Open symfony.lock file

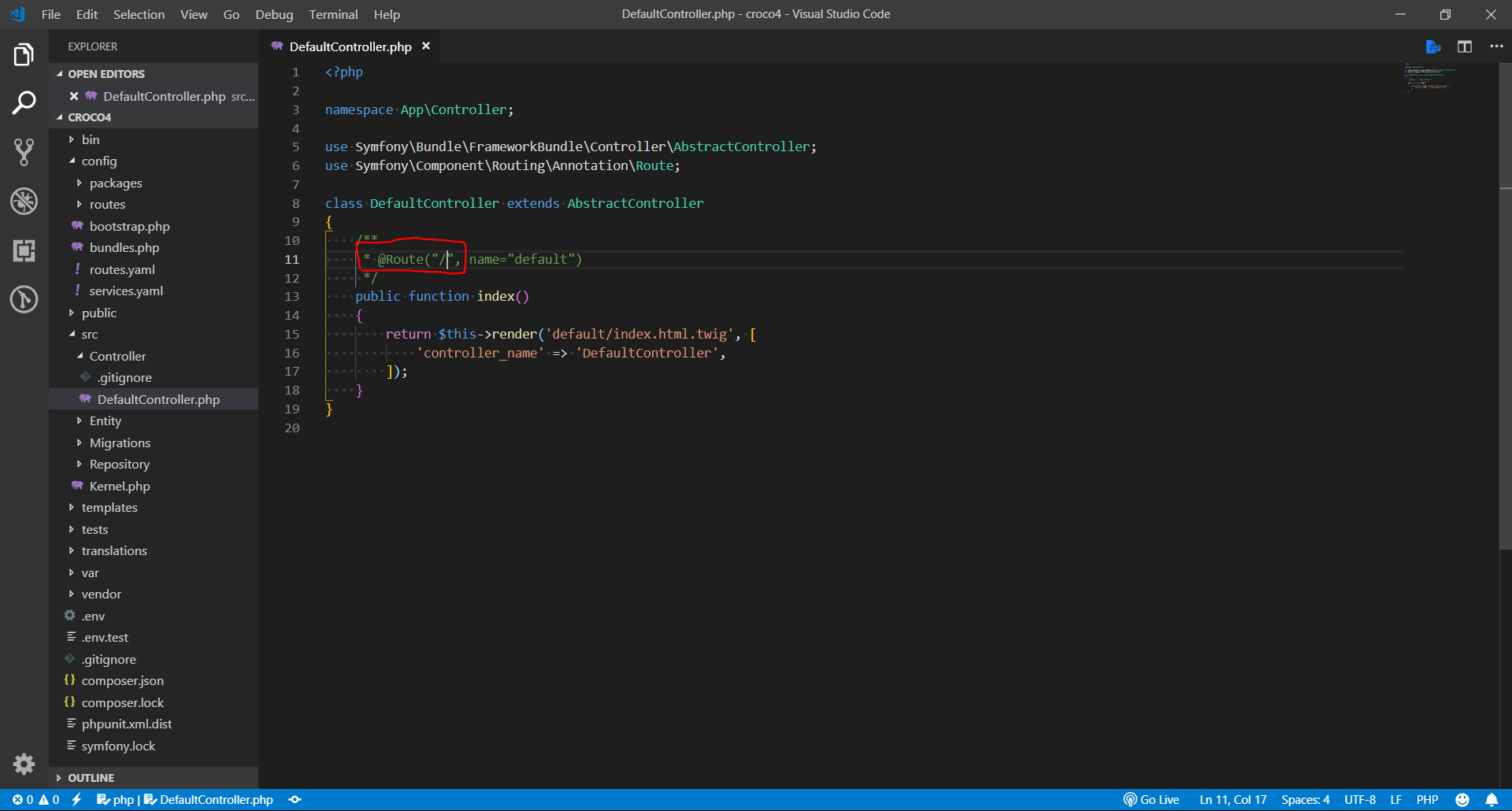[x=154, y=746]
